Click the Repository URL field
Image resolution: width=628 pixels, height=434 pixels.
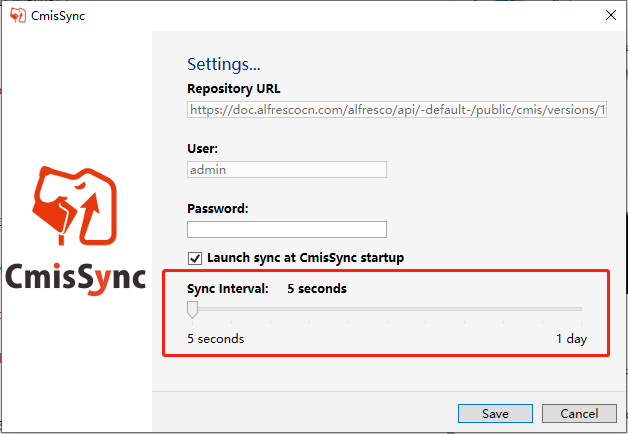397,109
